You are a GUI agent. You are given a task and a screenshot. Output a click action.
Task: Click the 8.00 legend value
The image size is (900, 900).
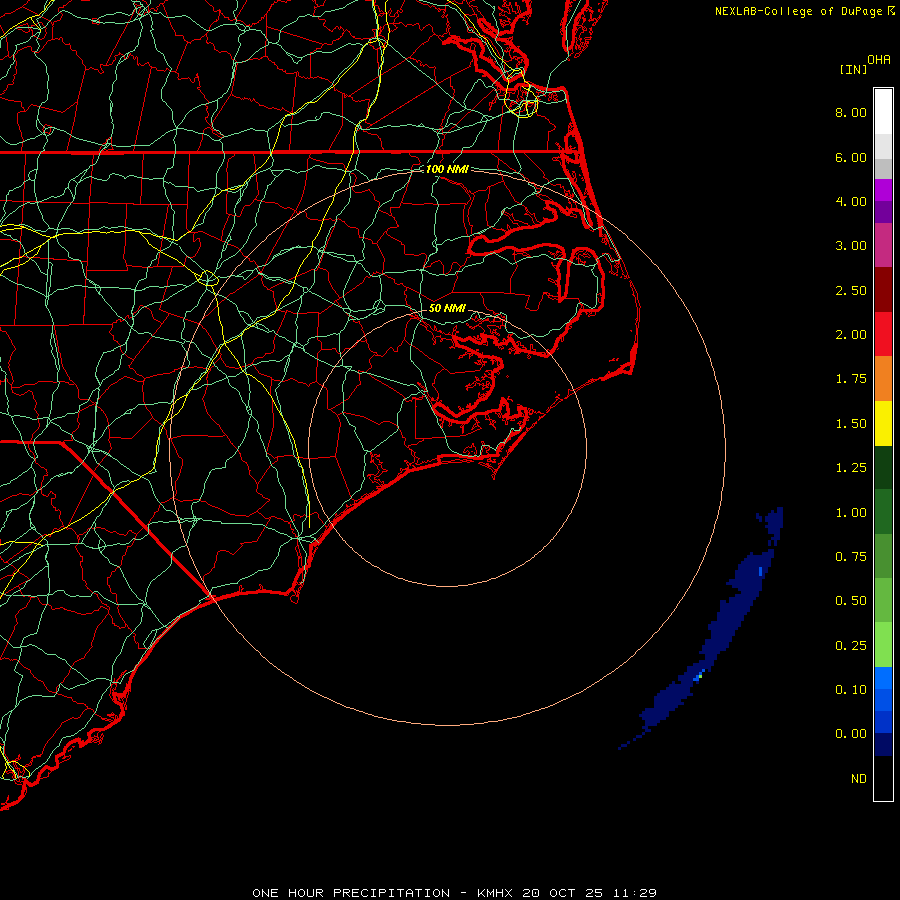(x=851, y=112)
